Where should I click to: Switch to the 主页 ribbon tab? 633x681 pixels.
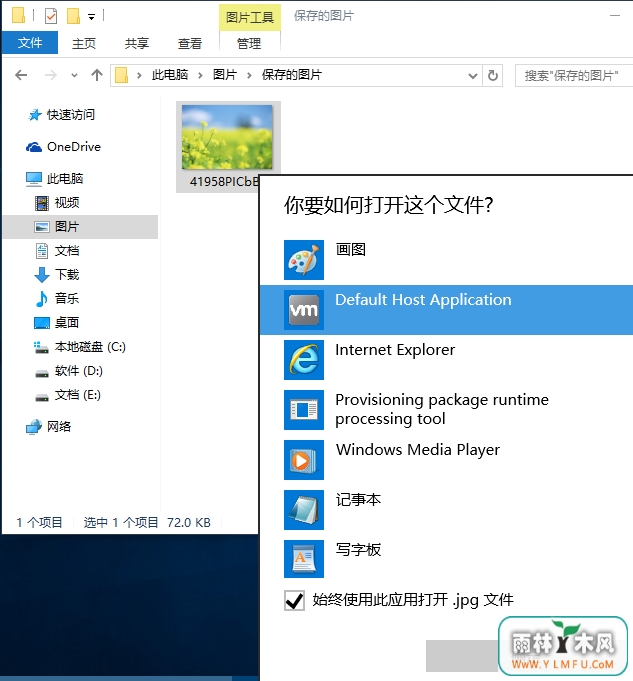[83, 43]
